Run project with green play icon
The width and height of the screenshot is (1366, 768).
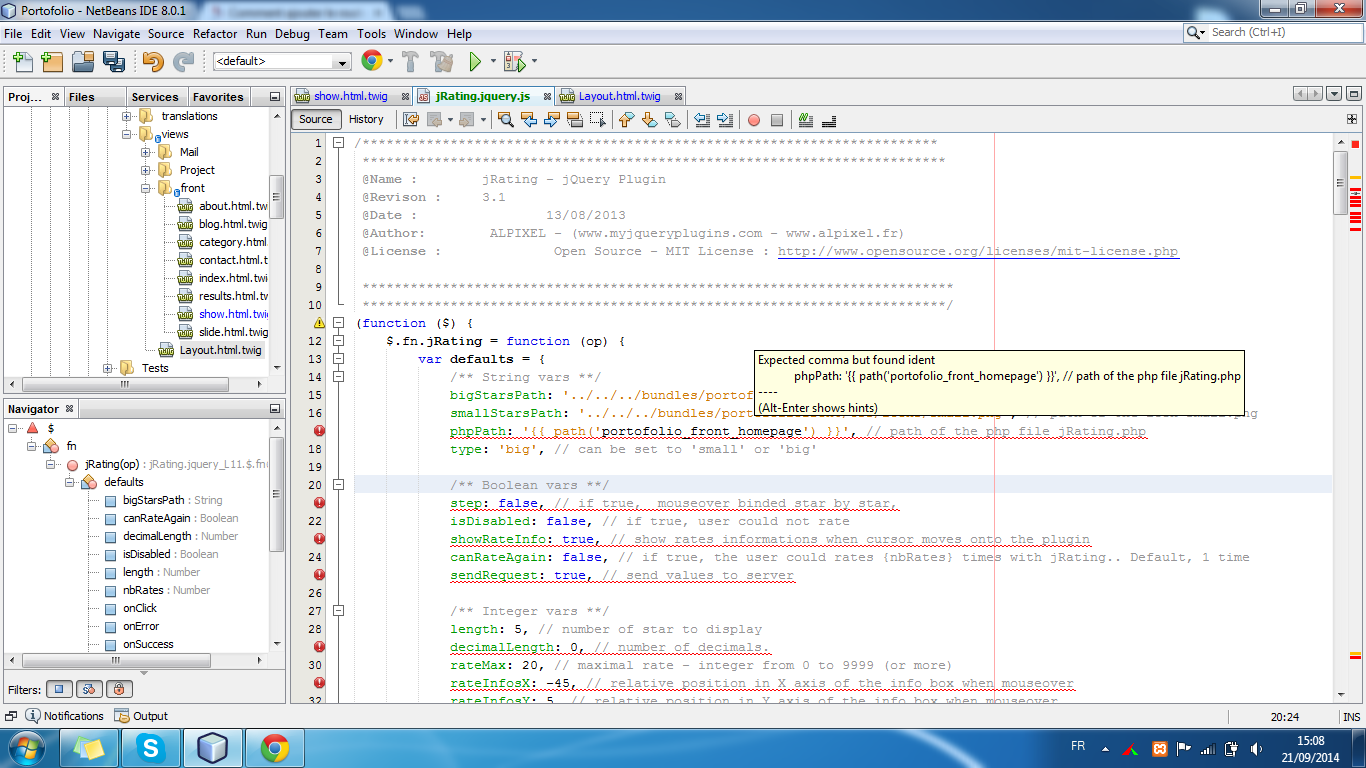[476, 62]
